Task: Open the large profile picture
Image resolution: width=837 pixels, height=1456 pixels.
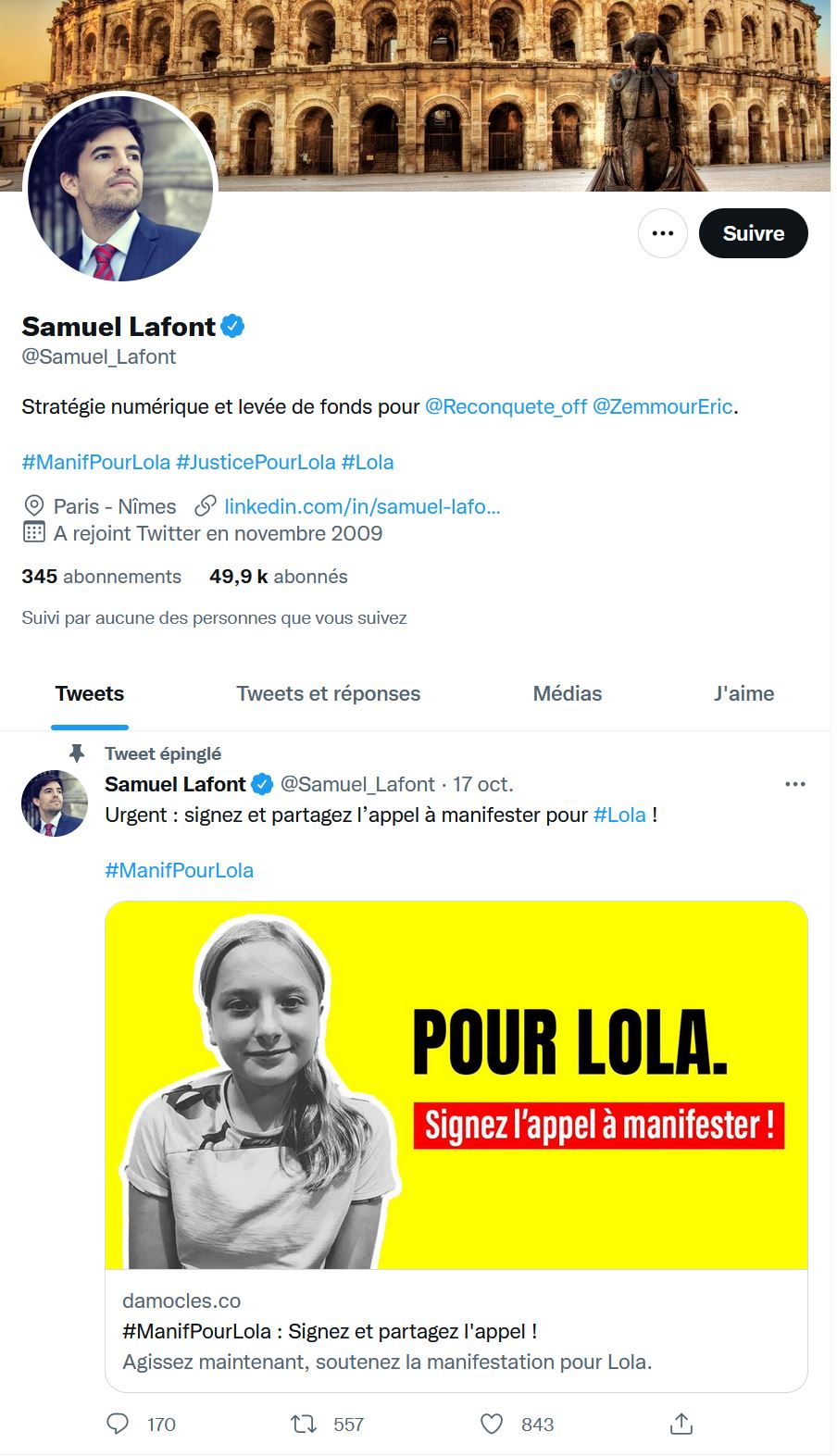Action: [121, 188]
